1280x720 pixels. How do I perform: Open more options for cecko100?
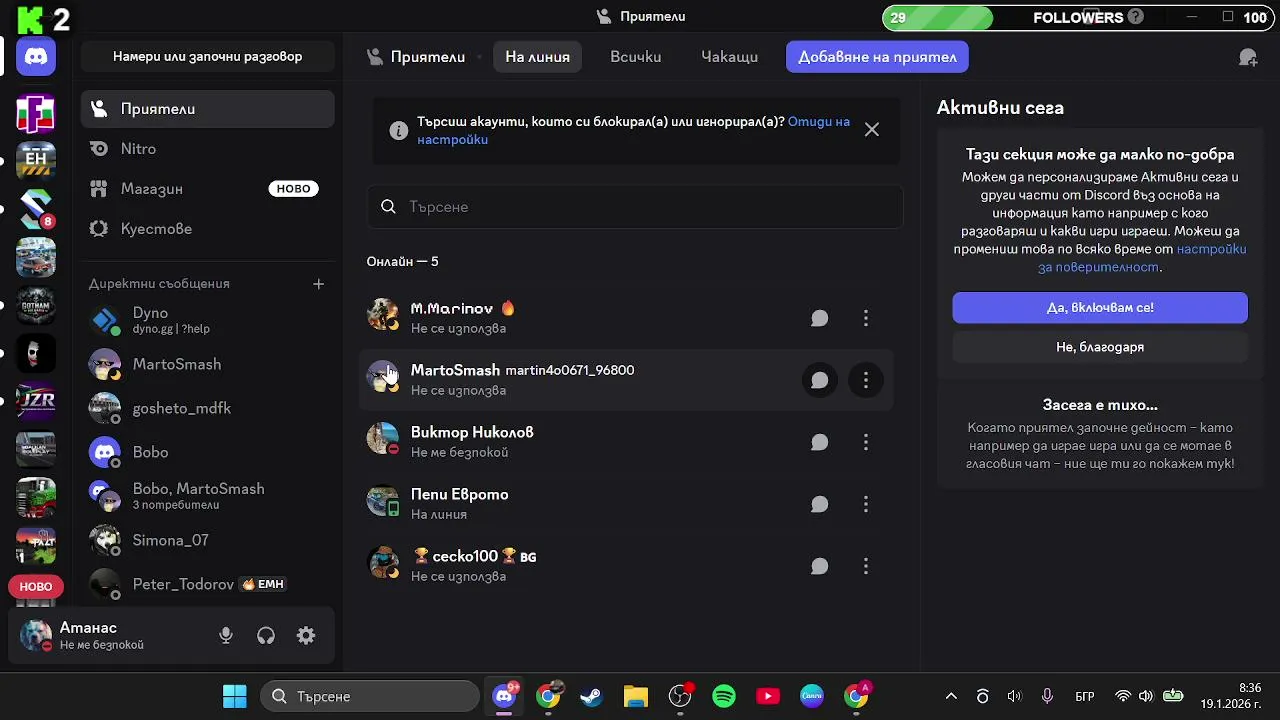(865, 566)
